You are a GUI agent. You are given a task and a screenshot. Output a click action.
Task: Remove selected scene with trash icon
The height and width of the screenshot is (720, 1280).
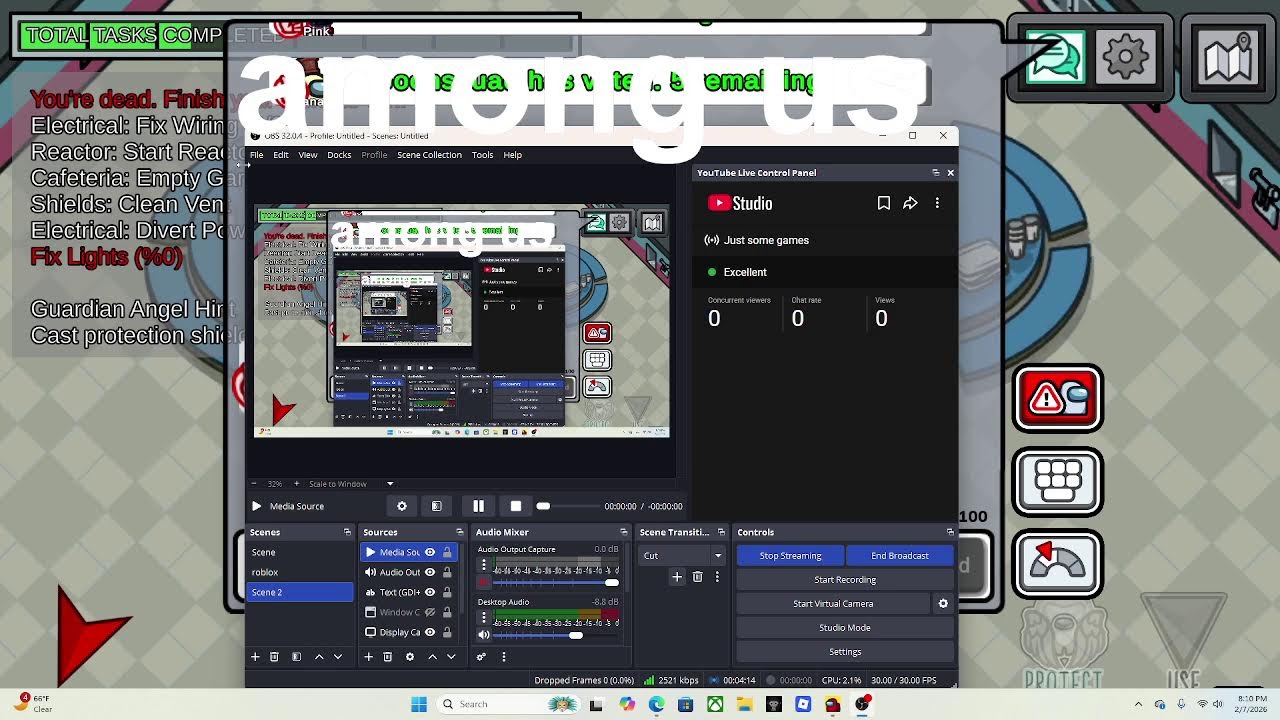[274, 657]
